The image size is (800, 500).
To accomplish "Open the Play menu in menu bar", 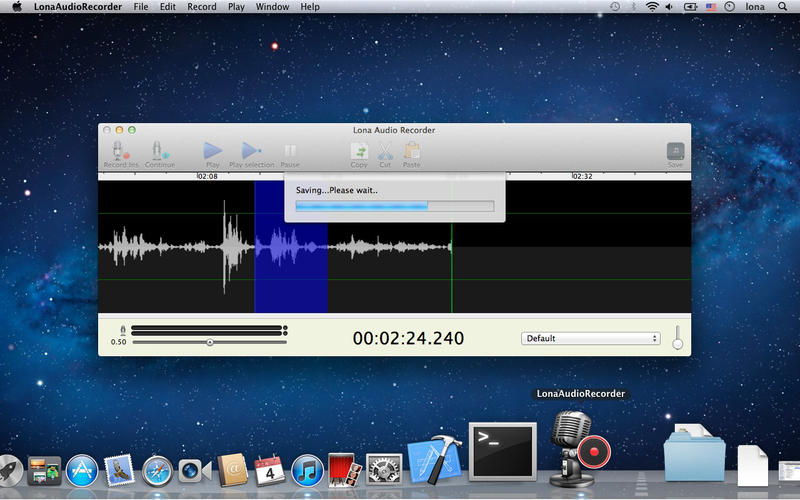I will click(236, 7).
